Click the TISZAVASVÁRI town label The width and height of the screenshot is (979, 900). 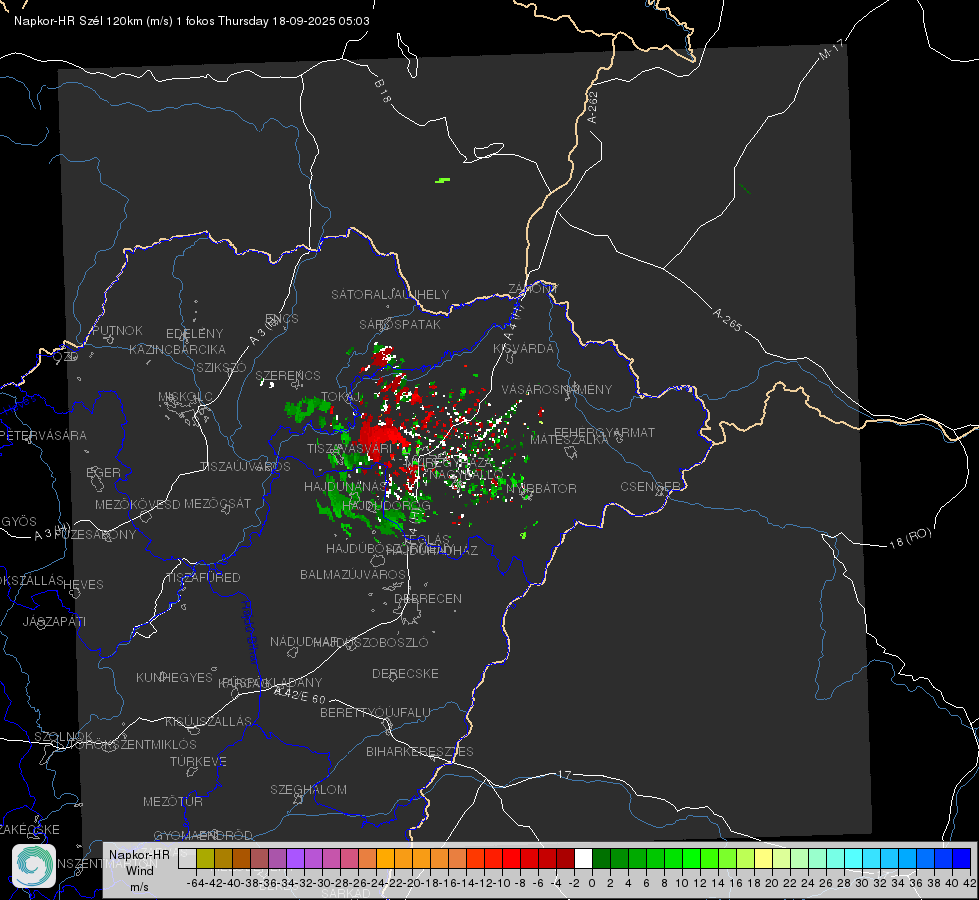[x=350, y=448]
